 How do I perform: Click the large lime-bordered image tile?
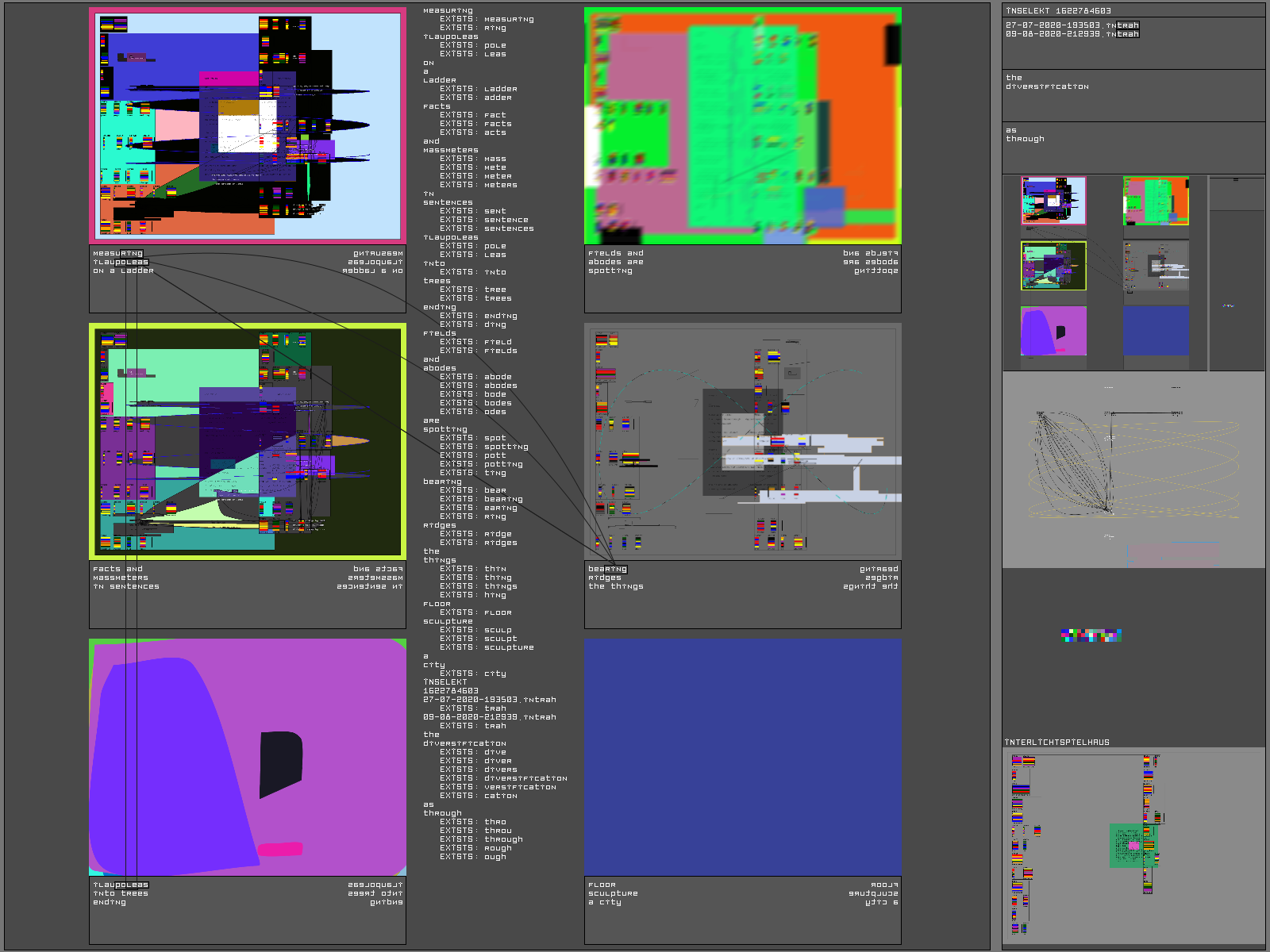248,441
